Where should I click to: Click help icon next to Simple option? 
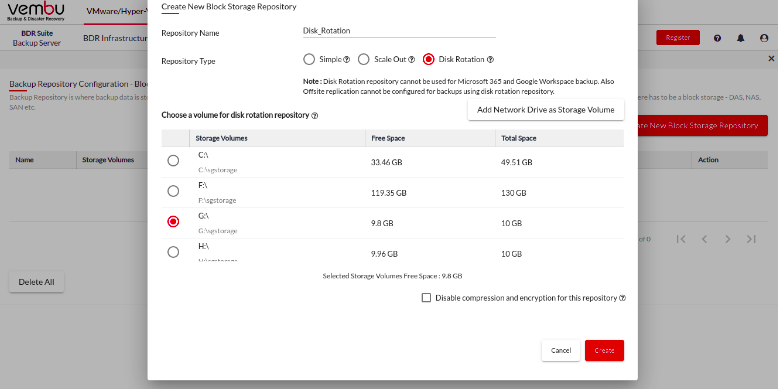347,60
